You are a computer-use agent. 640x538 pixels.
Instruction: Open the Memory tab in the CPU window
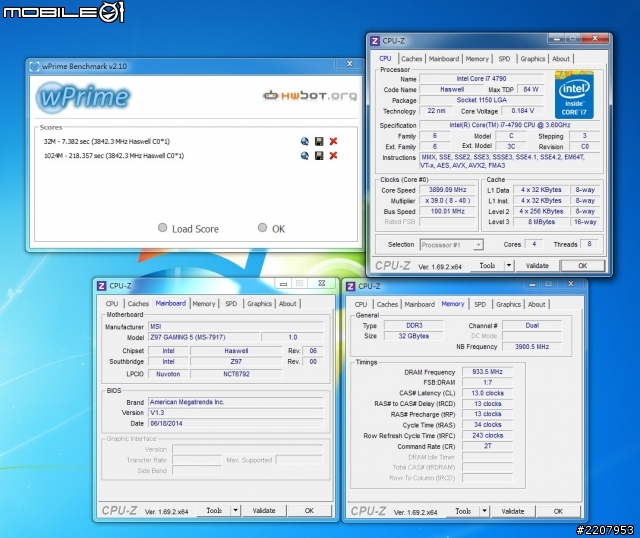477,59
